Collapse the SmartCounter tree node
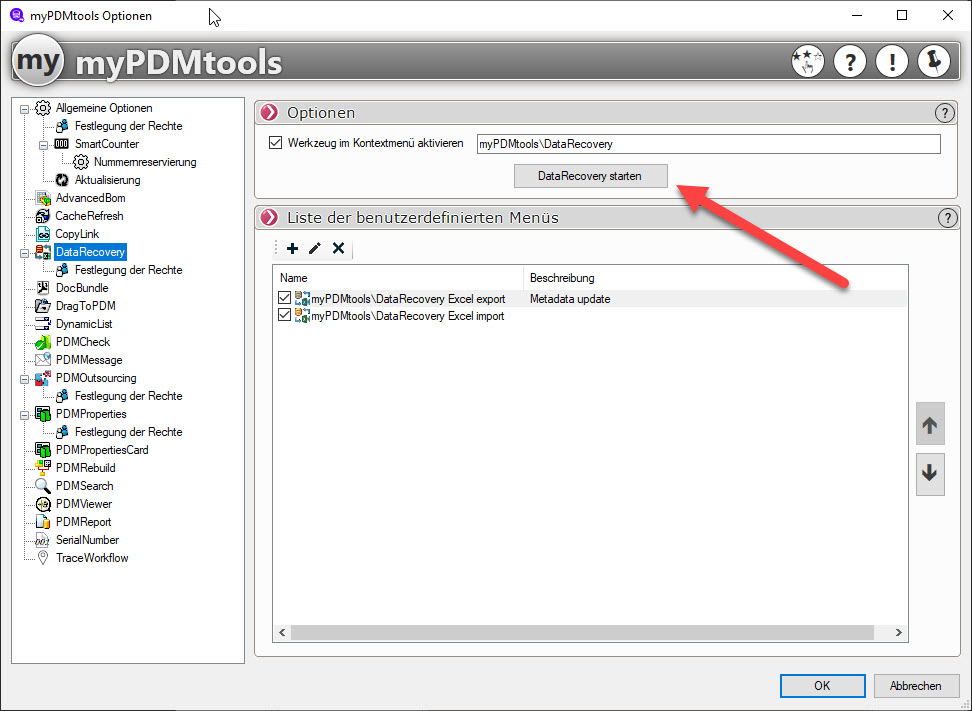The image size is (972, 711). point(43,144)
